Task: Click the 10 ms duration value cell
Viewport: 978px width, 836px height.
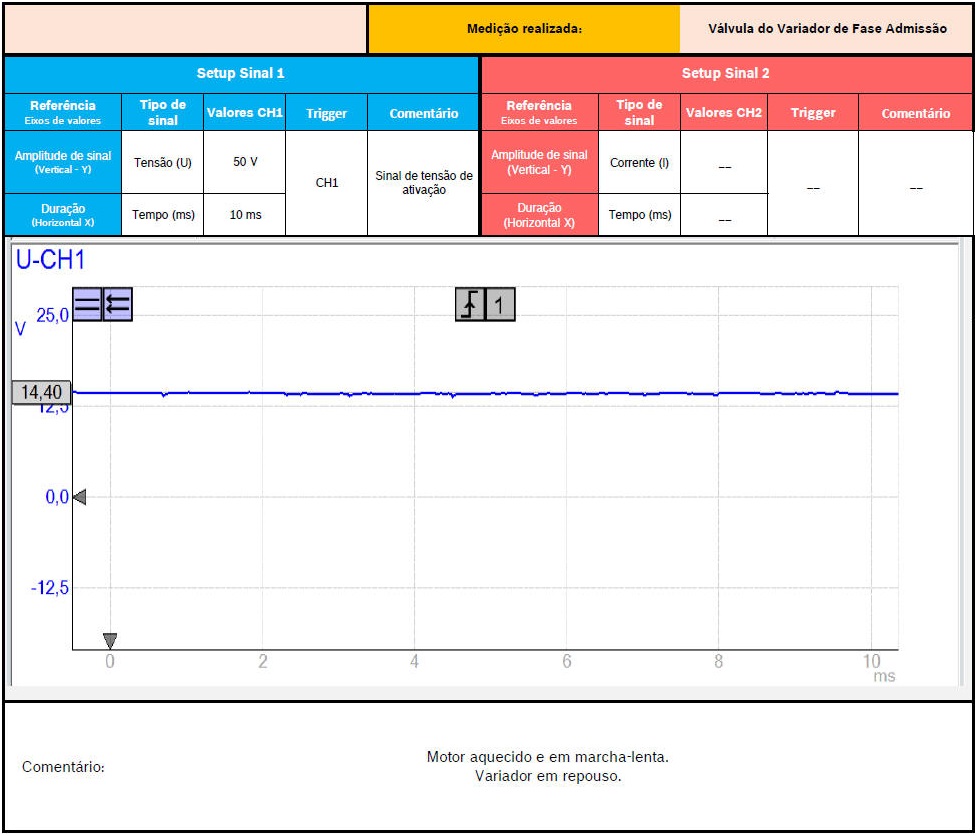Action: click(245, 215)
